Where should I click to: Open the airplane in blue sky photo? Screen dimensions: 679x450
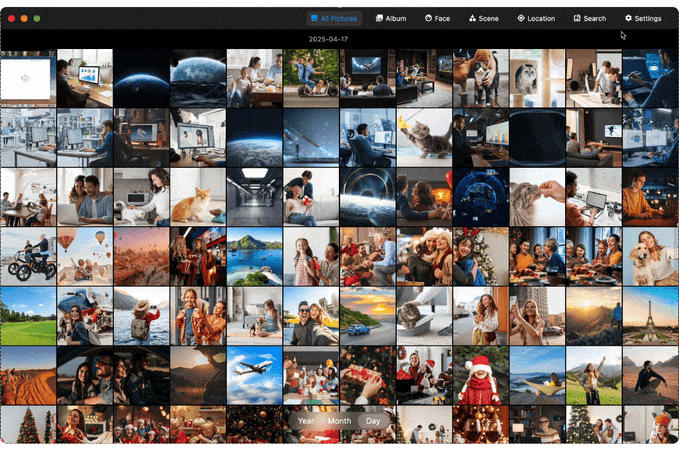pos(254,375)
